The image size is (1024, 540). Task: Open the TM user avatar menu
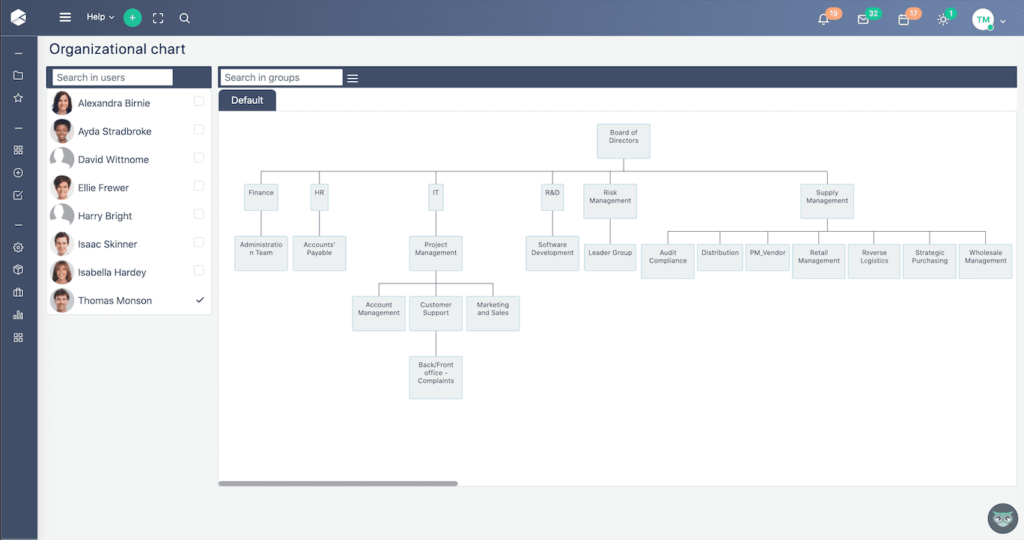[983, 20]
